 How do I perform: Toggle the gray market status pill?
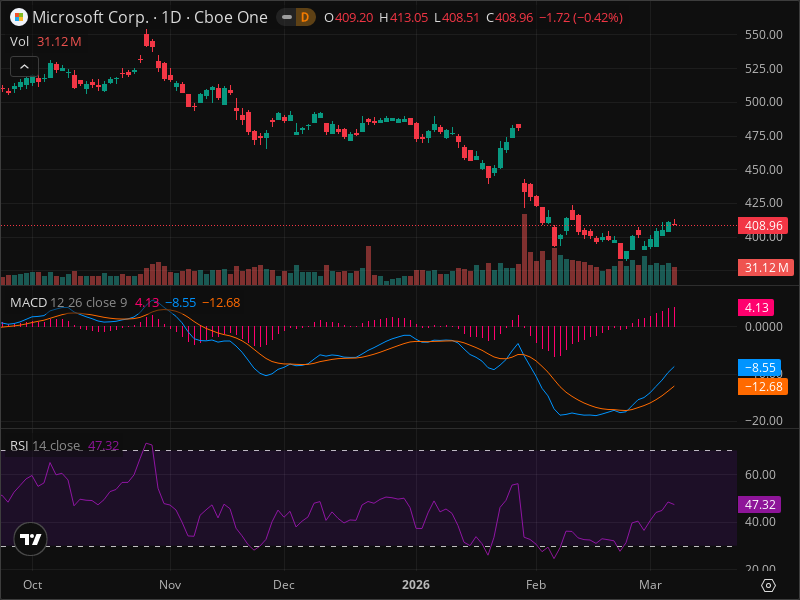(287, 17)
